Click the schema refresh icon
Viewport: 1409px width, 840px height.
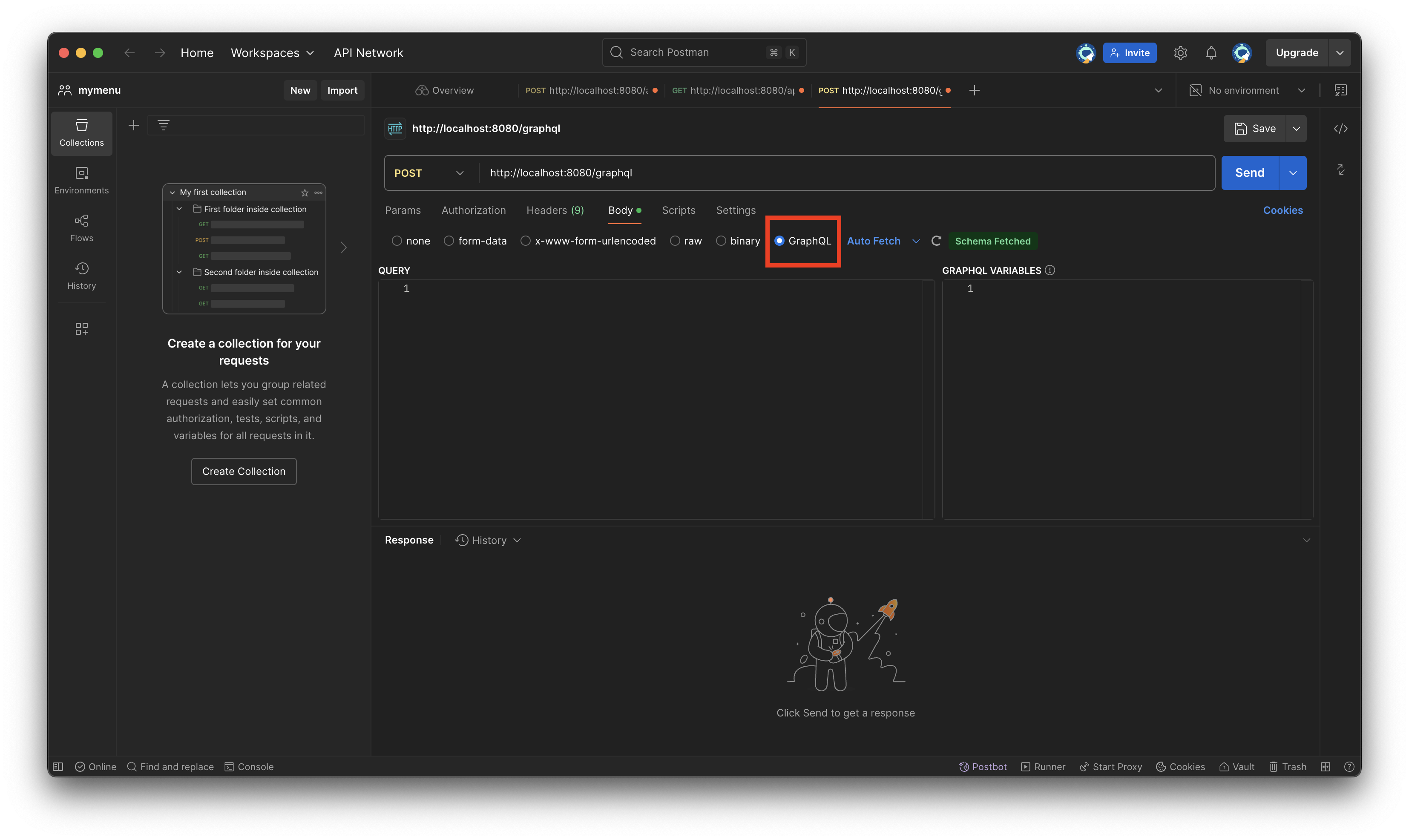coord(936,241)
